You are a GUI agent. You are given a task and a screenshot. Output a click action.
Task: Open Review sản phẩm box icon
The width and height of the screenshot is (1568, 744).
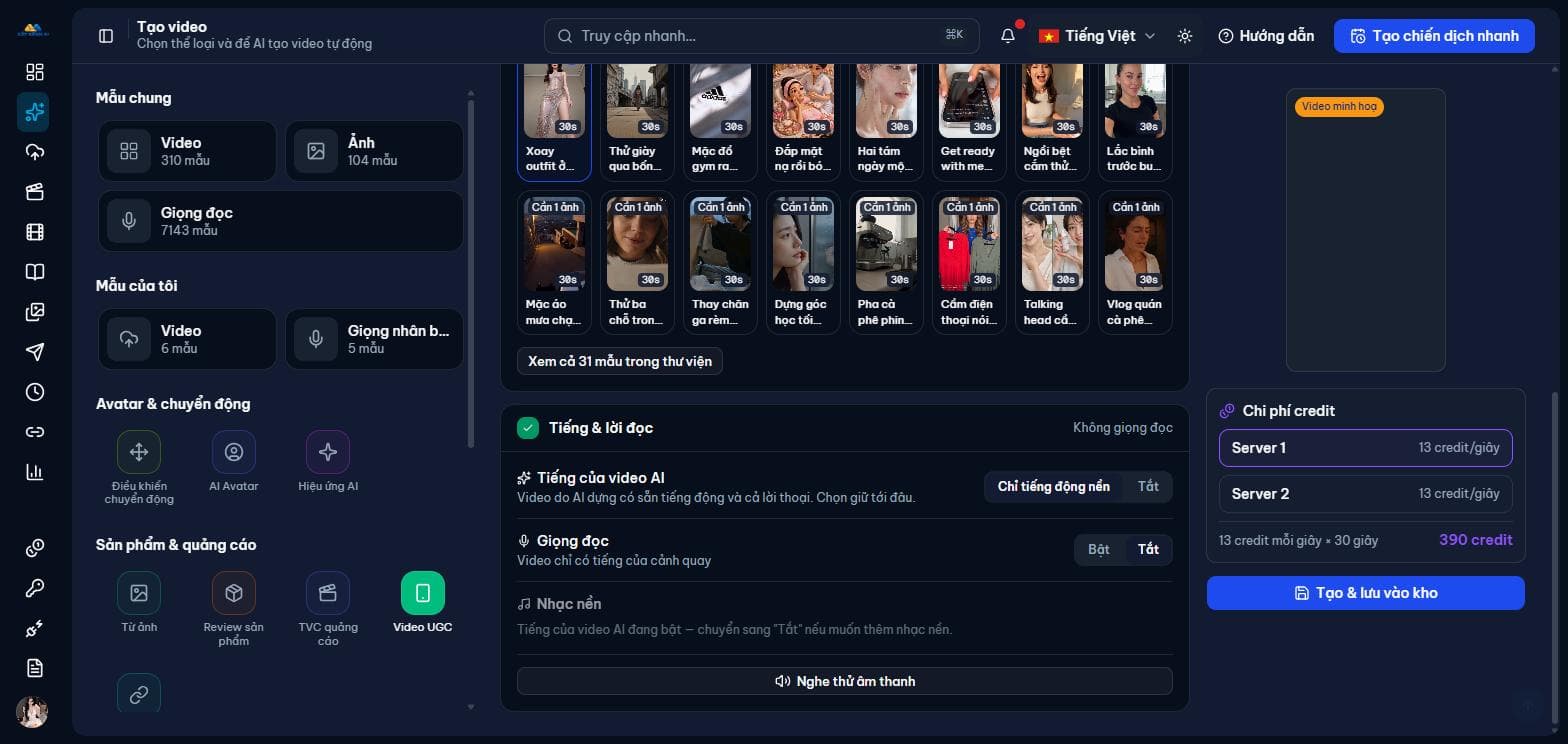click(234, 593)
